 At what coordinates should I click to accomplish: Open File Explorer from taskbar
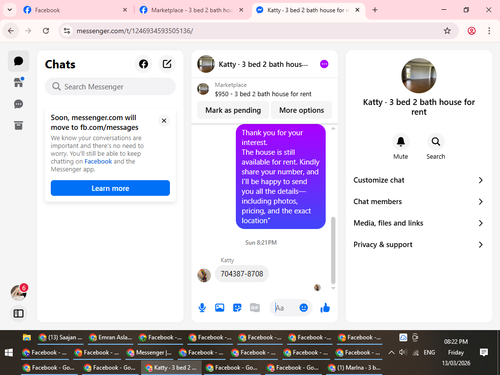[x=27, y=338]
